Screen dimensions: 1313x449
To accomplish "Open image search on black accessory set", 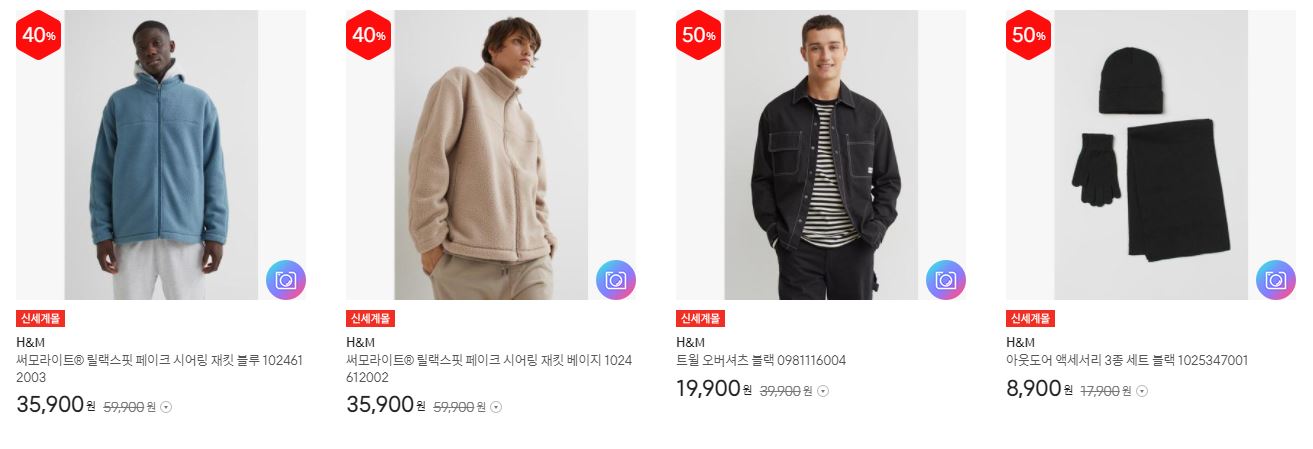I will pos(1276,280).
